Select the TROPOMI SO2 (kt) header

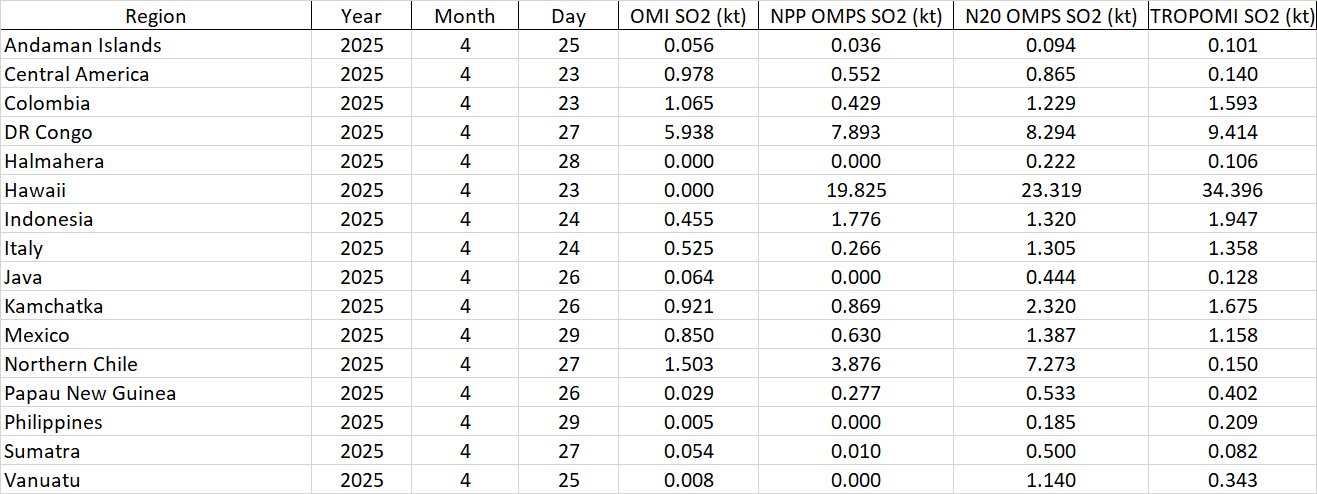pos(1232,16)
